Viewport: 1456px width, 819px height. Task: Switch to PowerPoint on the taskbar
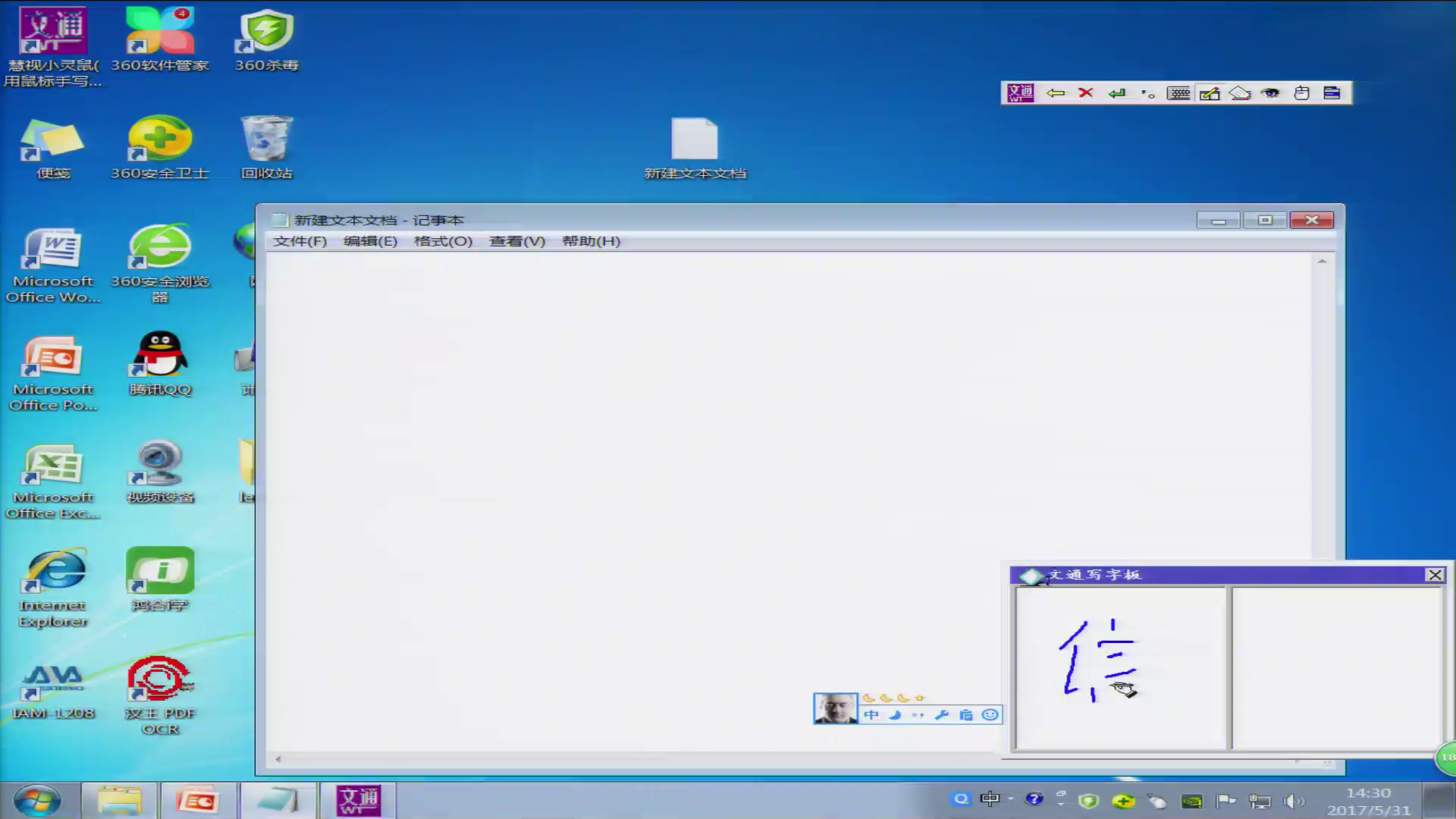pyautogui.click(x=198, y=801)
